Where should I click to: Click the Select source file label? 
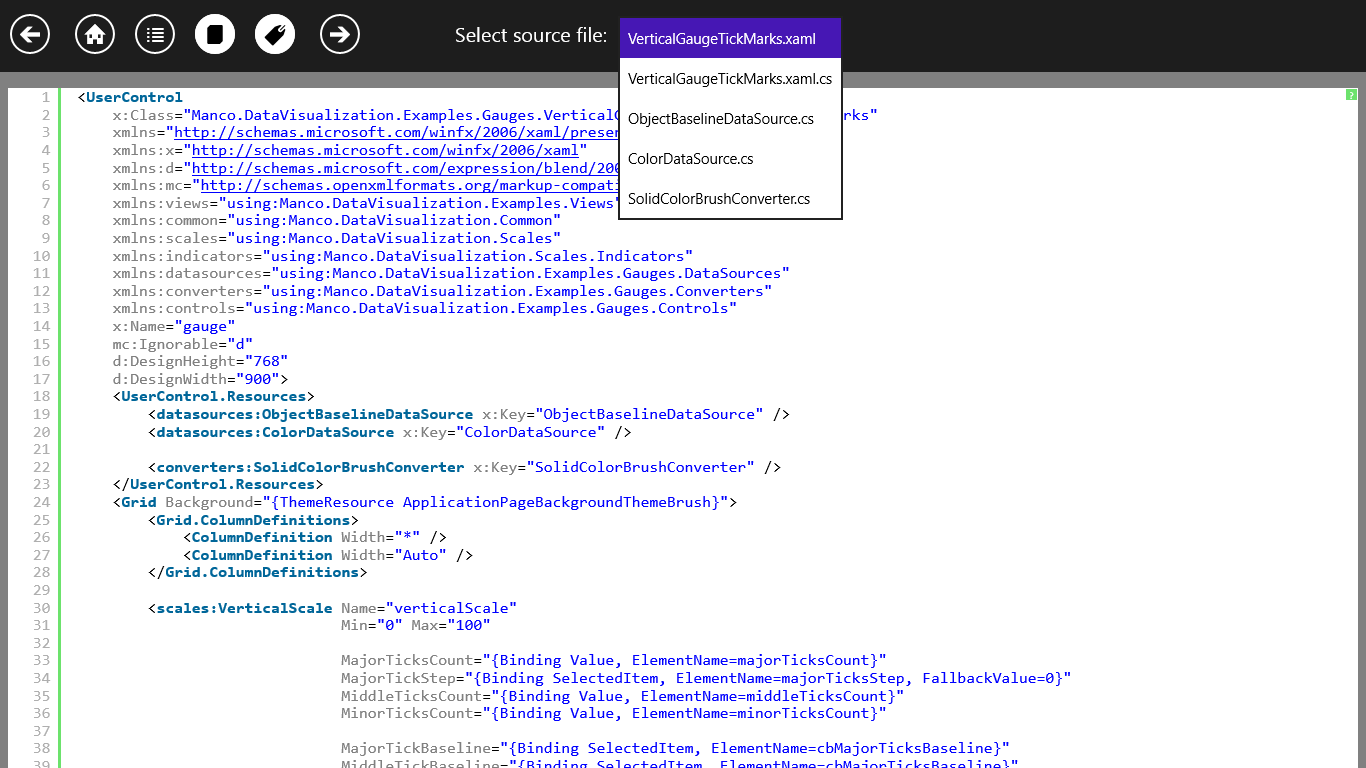pos(531,35)
